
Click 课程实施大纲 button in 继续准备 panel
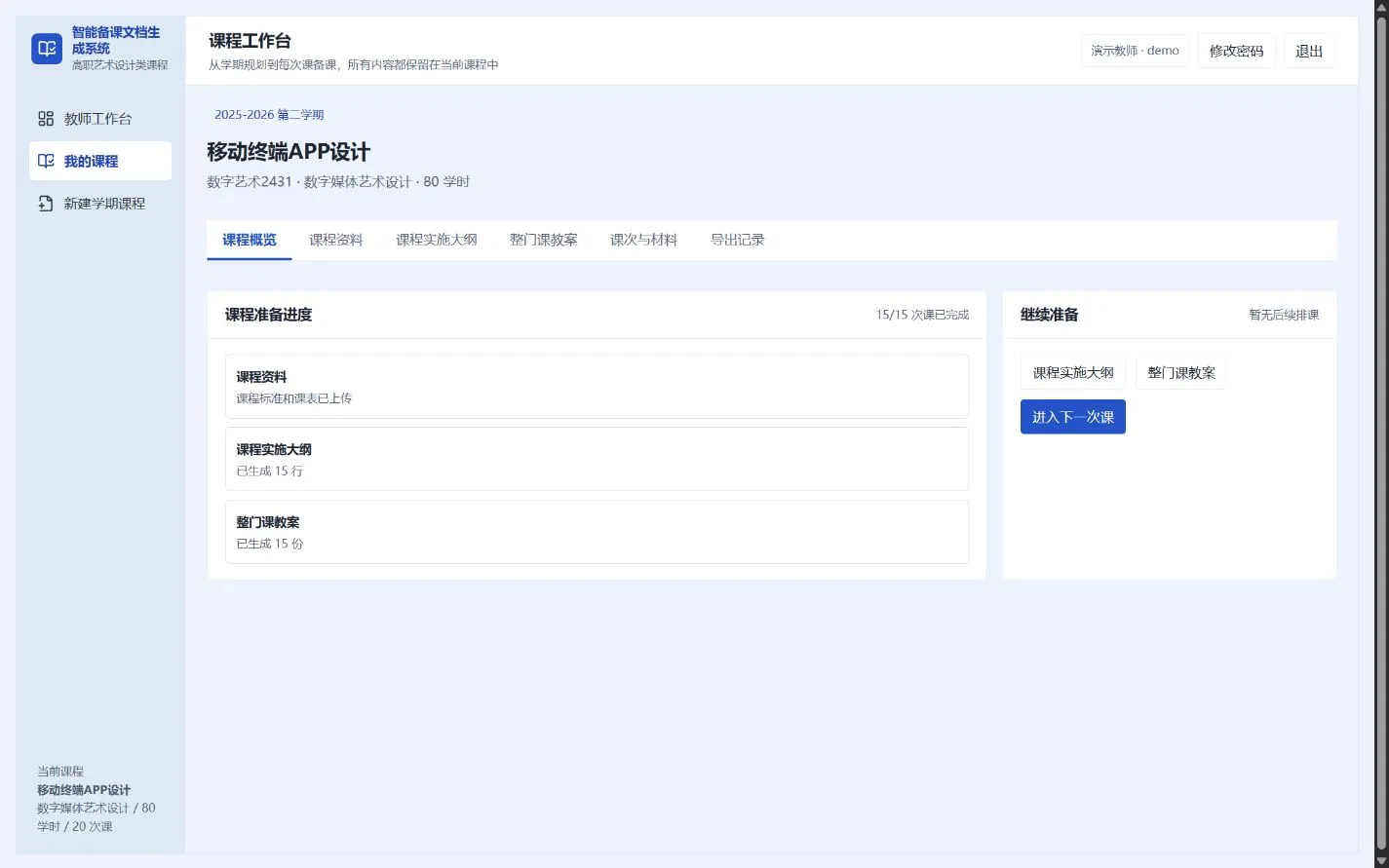coord(1073,373)
